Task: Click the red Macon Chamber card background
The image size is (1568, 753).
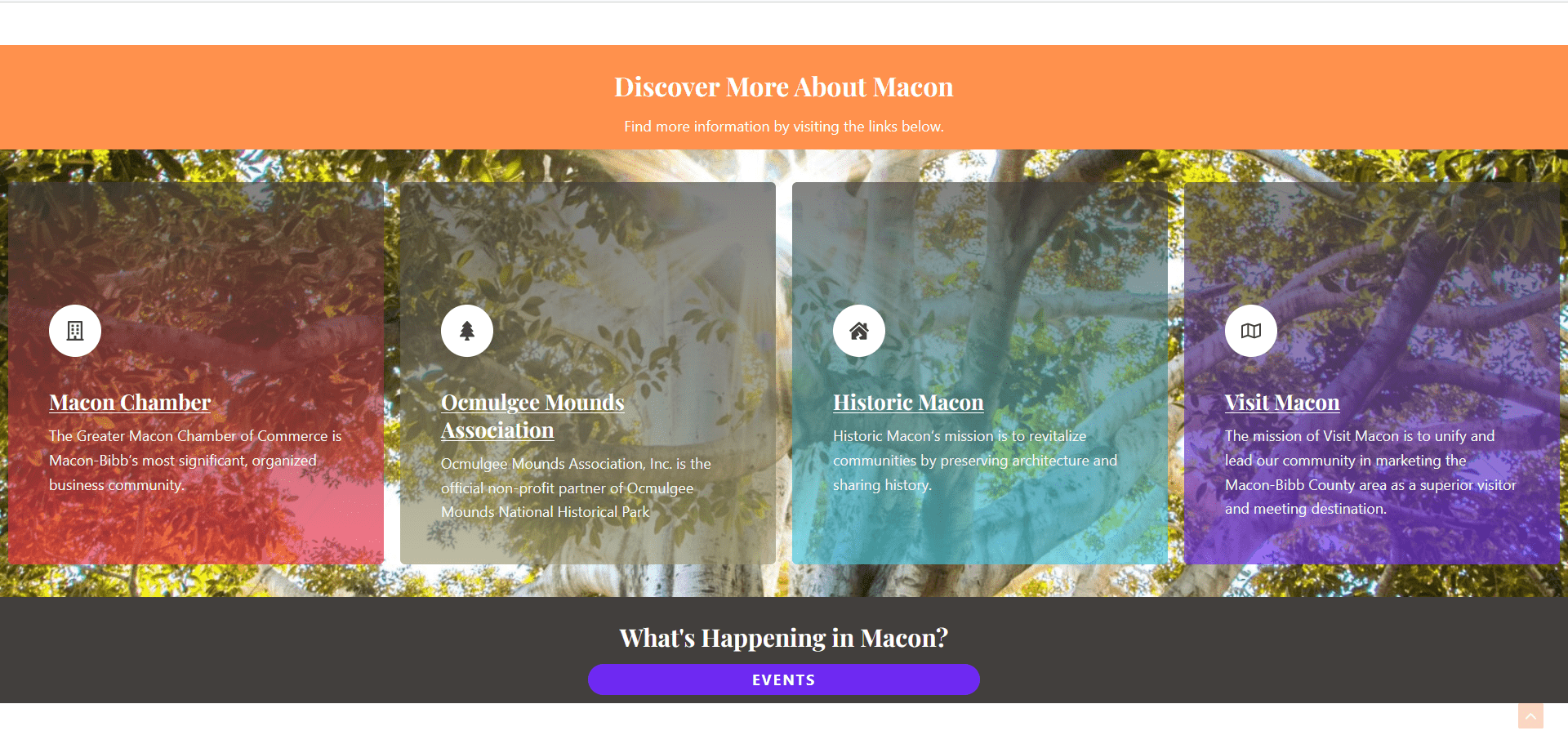Action: tap(196, 245)
